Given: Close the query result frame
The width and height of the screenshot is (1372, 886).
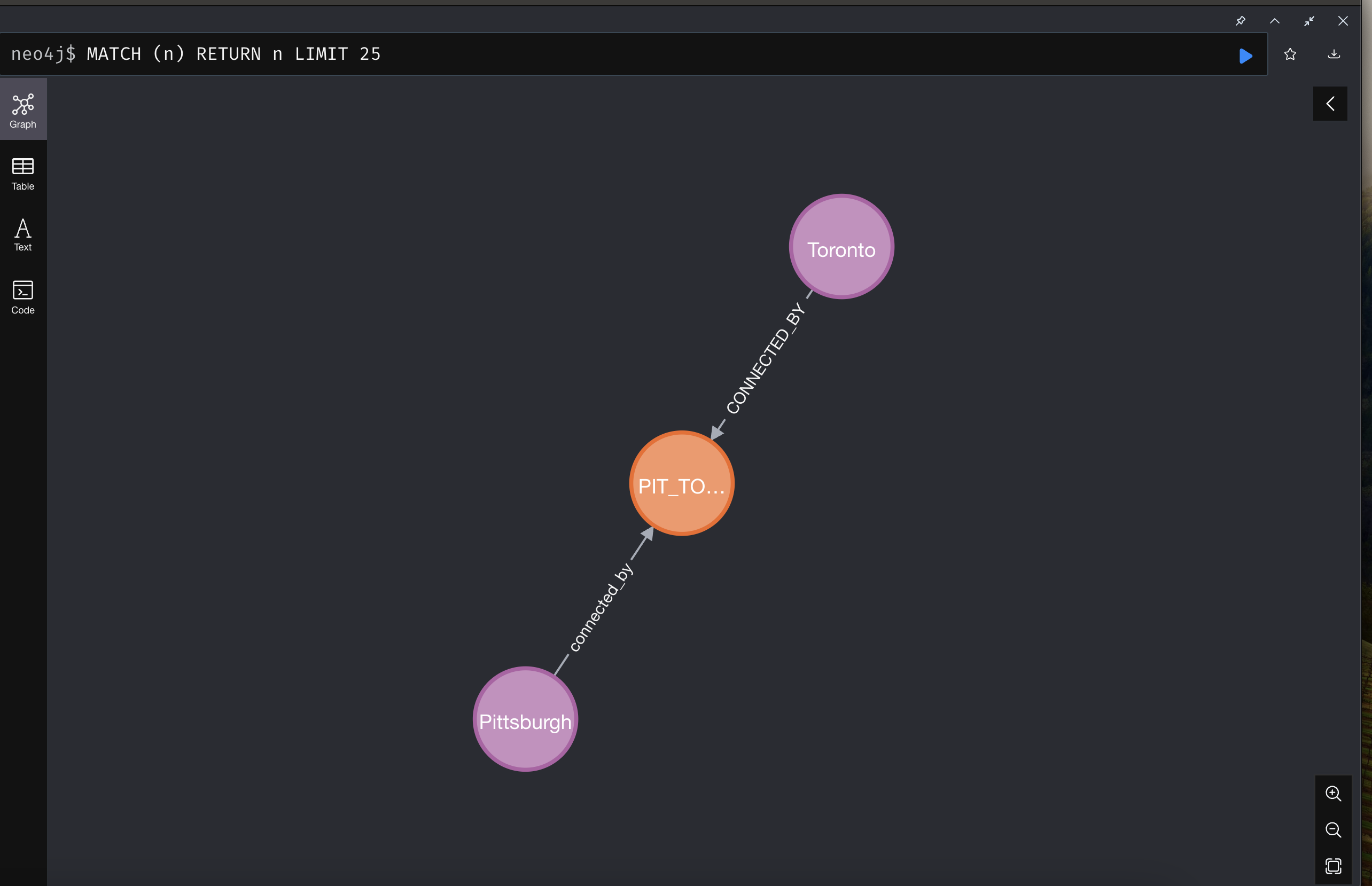Looking at the screenshot, I should (x=1343, y=21).
